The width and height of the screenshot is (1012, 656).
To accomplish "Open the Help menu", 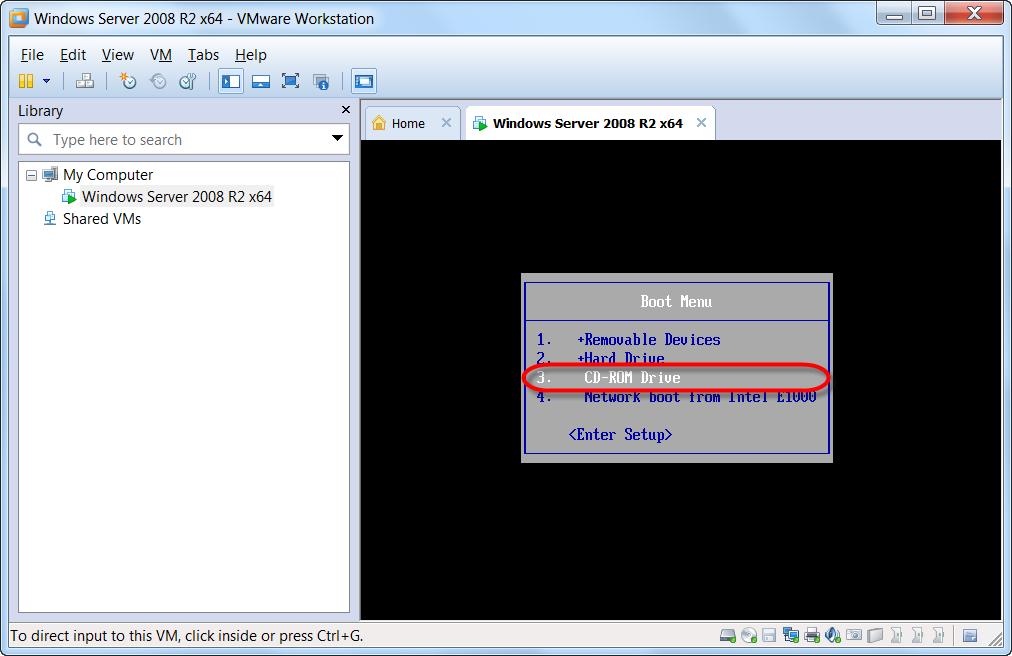I will (x=250, y=55).
